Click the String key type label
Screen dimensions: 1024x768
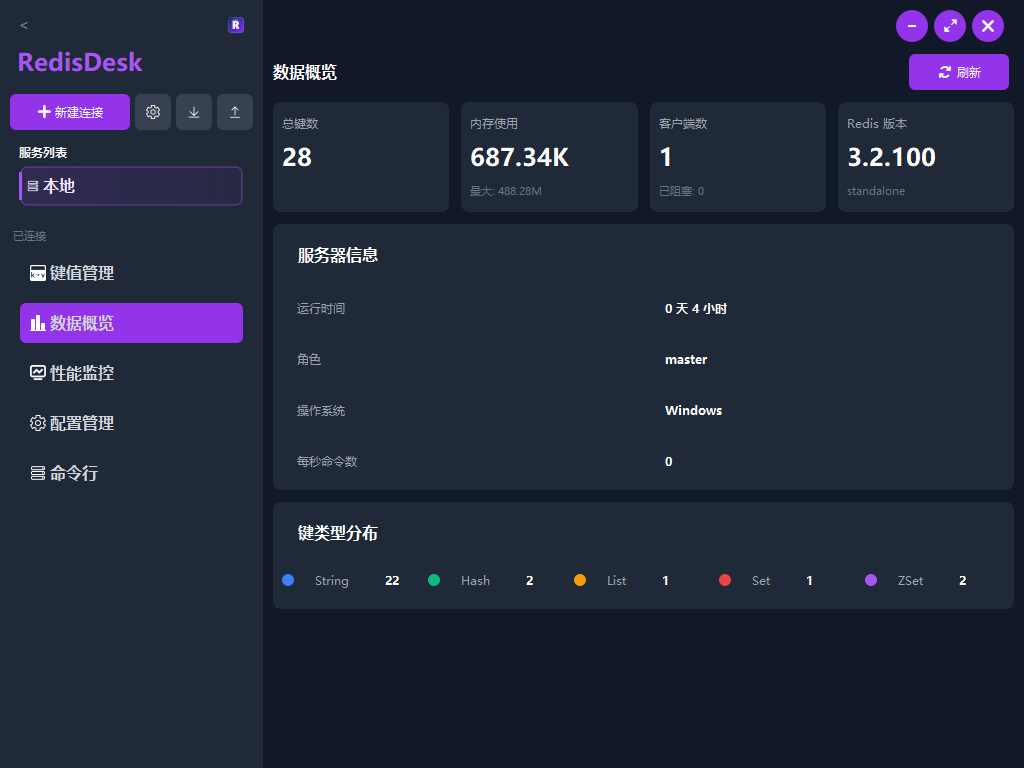tap(332, 581)
